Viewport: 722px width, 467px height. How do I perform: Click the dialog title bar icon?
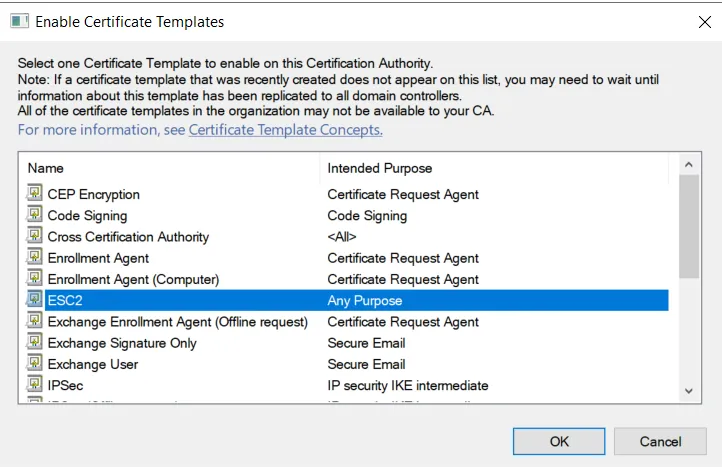pos(19,21)
